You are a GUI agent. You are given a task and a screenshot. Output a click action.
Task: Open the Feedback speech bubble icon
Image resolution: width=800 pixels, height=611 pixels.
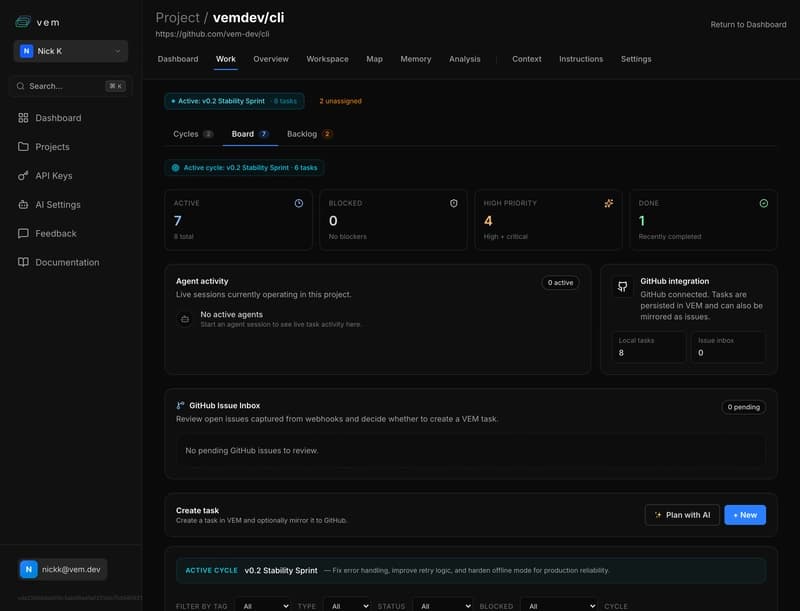(x=22, y=233)
